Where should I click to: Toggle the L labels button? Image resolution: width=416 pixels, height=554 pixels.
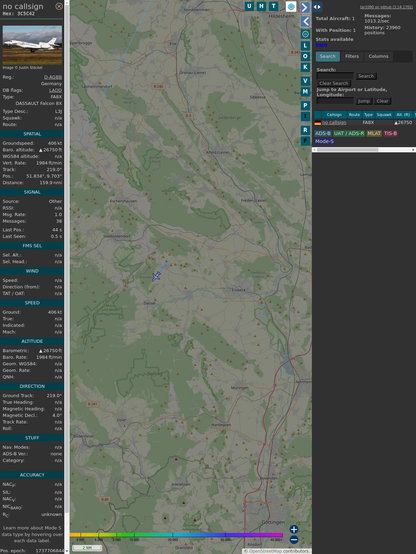305,46
